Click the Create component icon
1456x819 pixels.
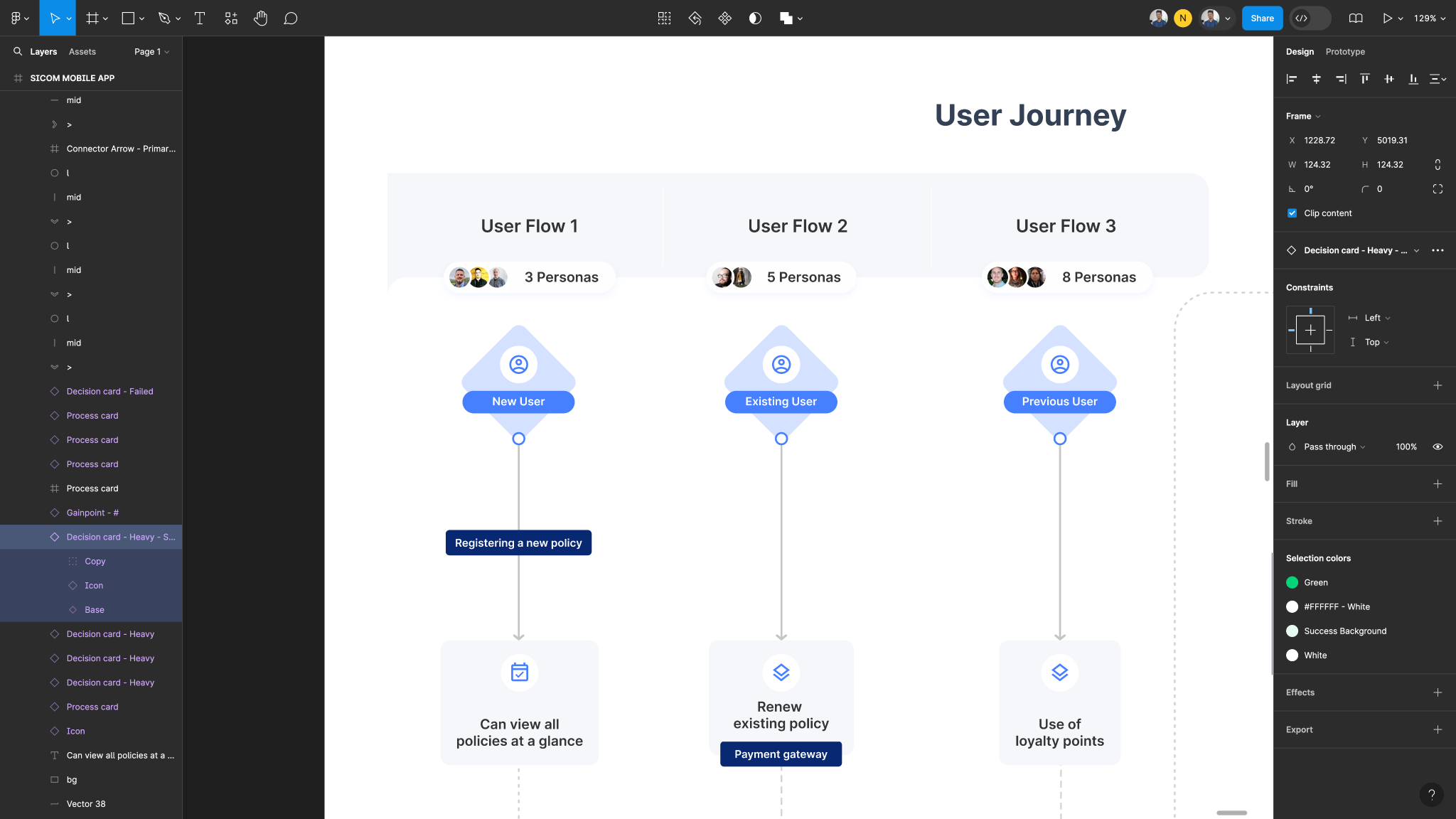pos(724,18)
